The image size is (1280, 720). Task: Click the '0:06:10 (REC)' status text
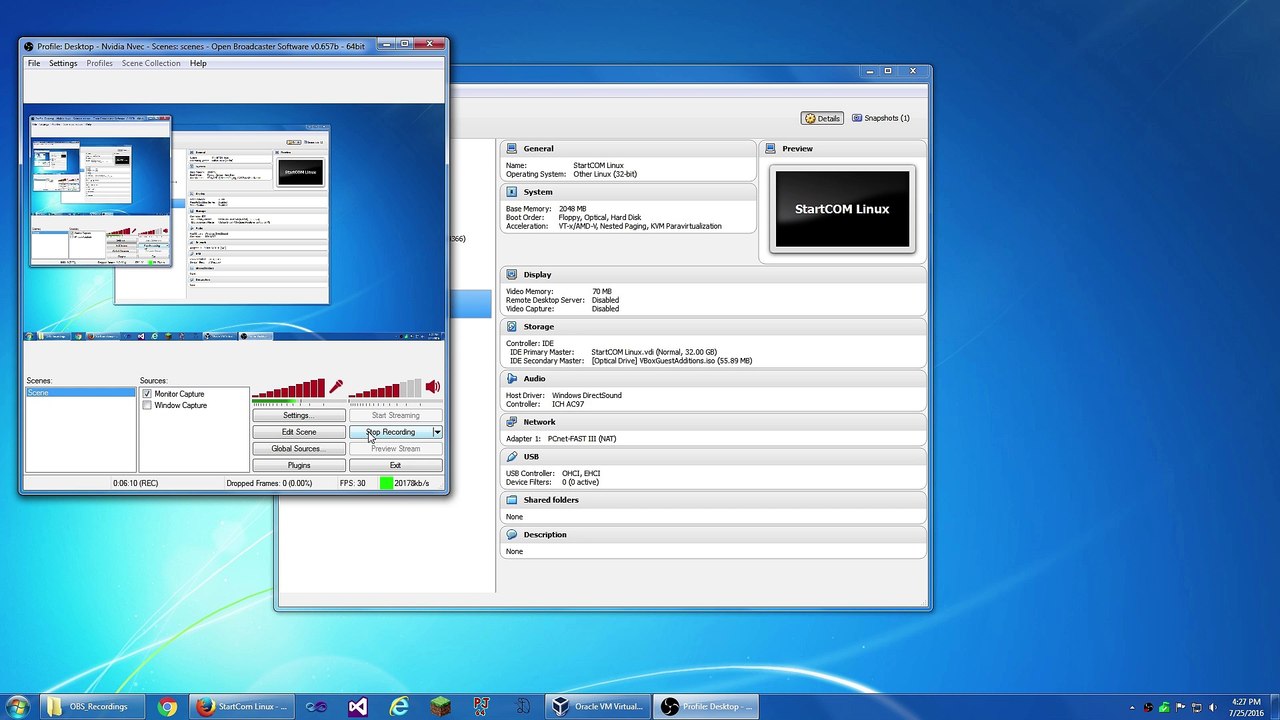pos(135,483)
